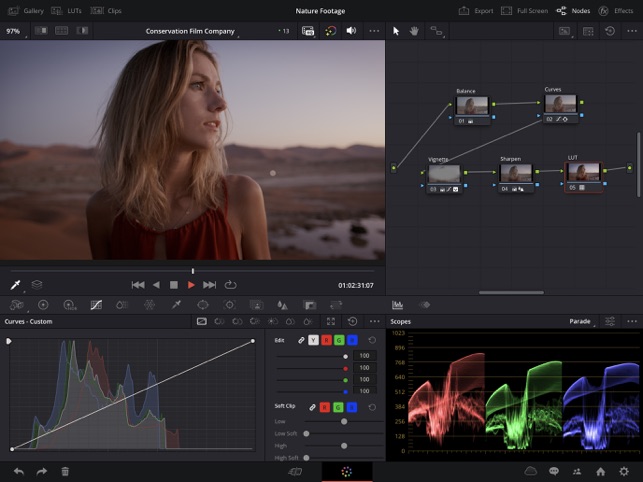Click the viewer playhead scrubber bar
The width and height of the screenshot is (643, 482).
click(x=192, y=271)
